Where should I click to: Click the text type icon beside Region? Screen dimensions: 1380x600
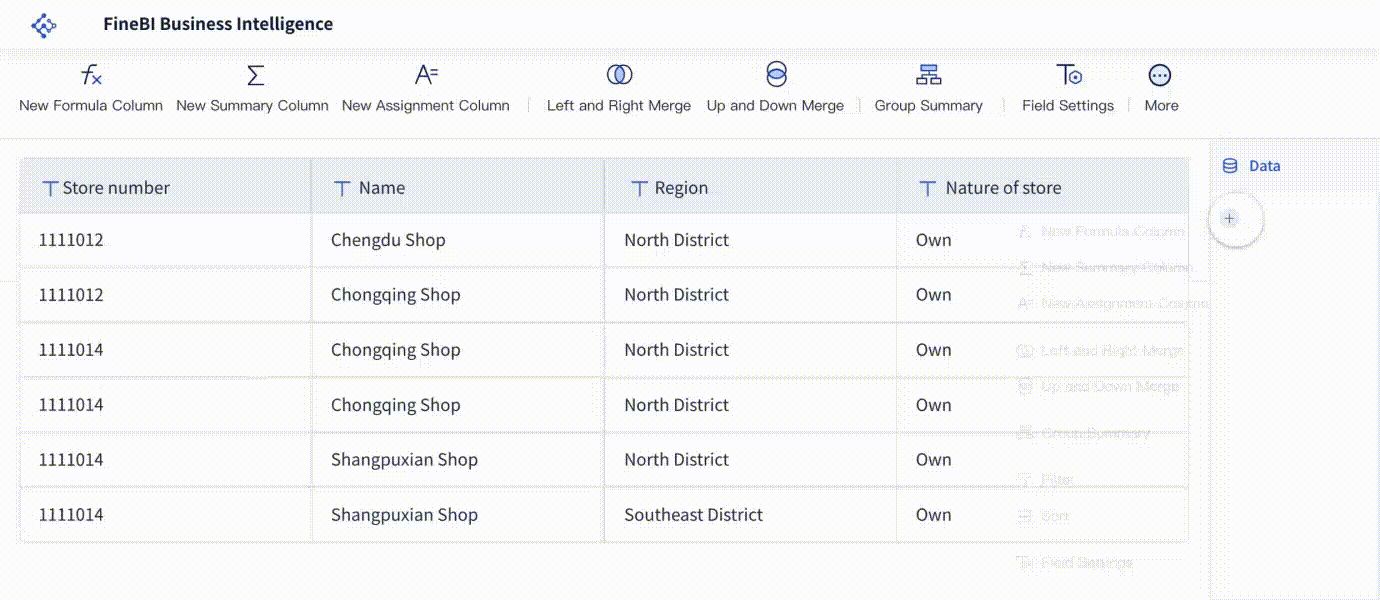[639, 188]
